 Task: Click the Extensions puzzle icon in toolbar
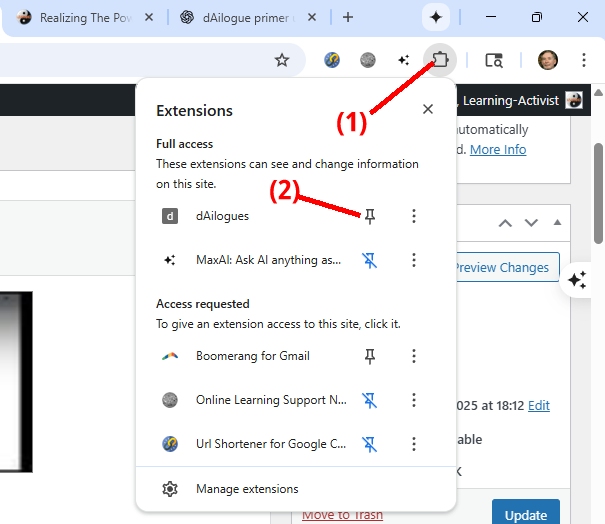tap(440, 60)
